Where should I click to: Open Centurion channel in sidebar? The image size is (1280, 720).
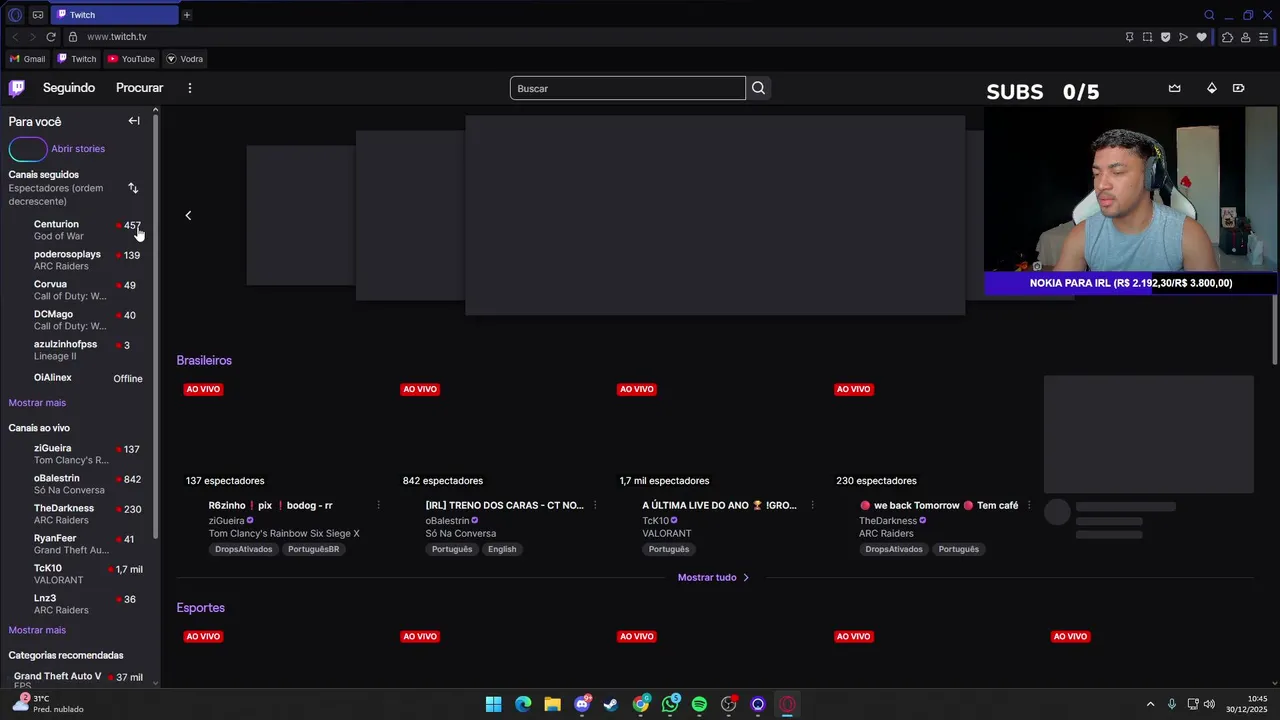[x=78, y=230]
